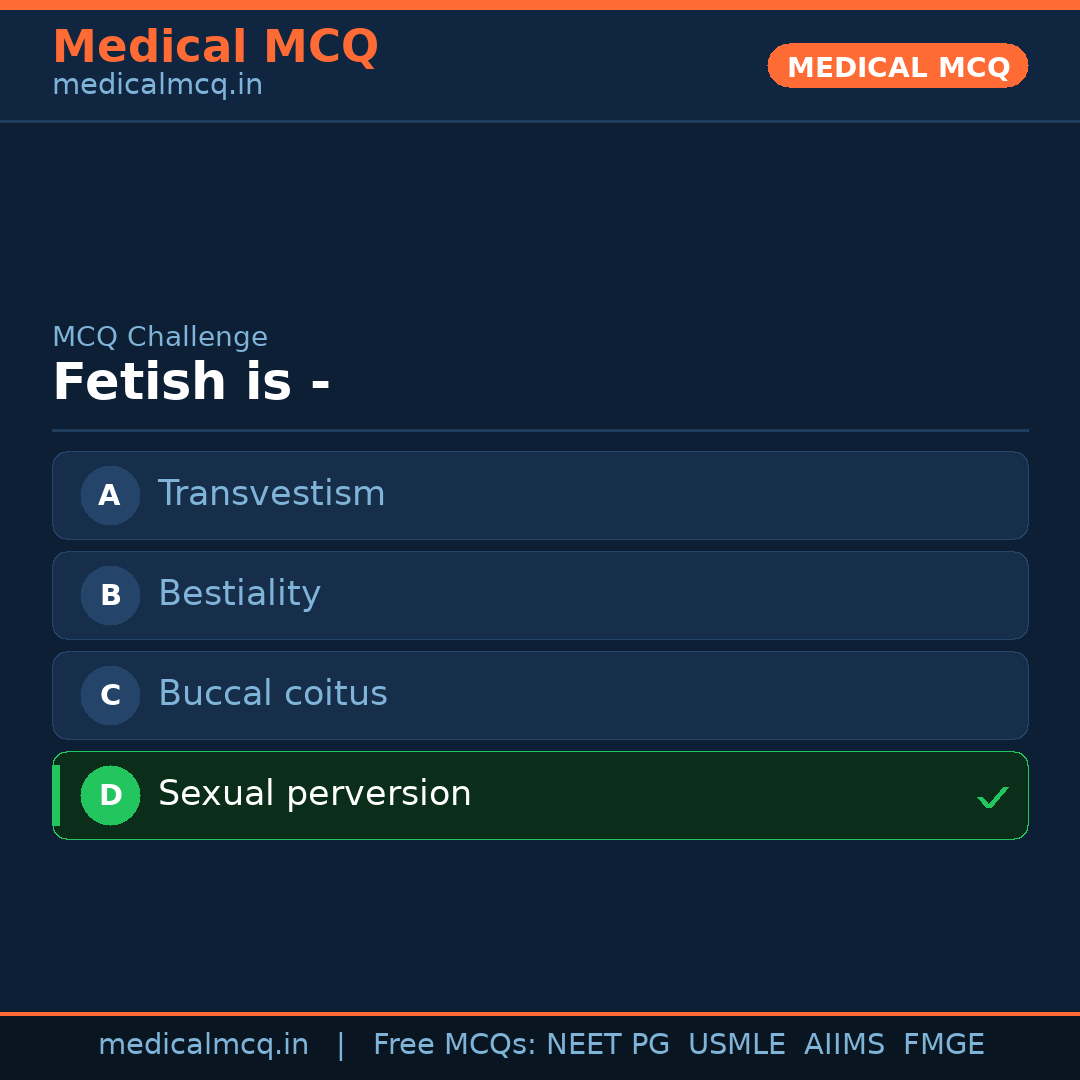
Task: Click the green D circle badge
Action: click(110, 795)
